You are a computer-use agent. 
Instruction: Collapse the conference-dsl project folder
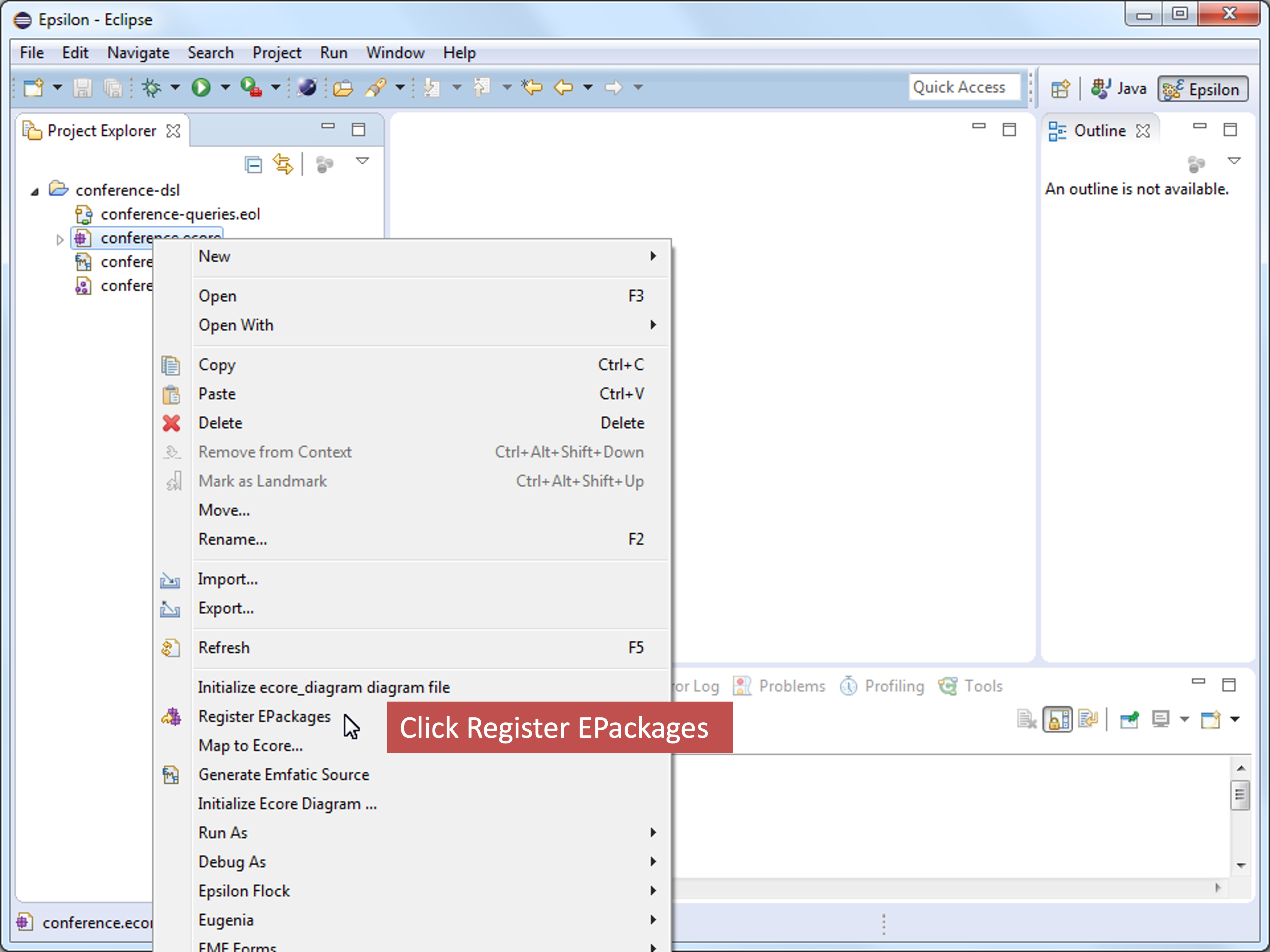[x=35, y=191]
